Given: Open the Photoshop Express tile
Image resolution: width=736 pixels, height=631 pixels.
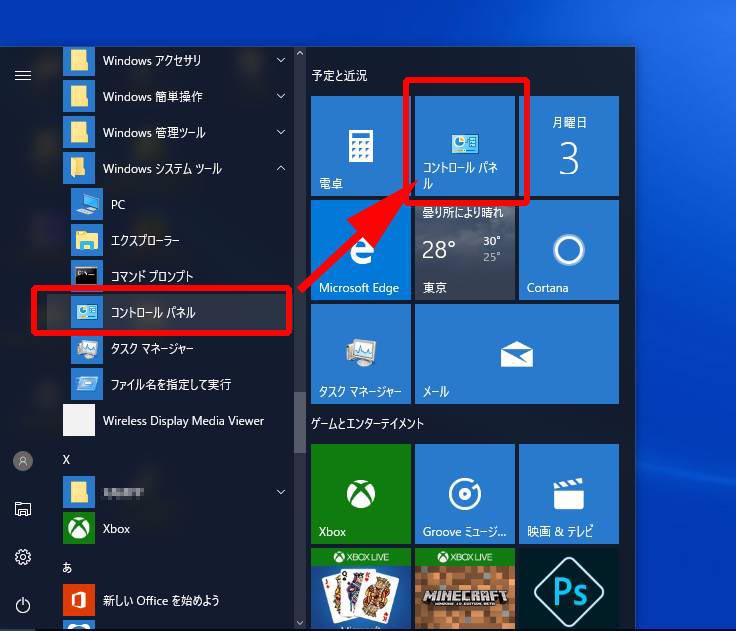Looking at the screenshot, I should 568,590.
